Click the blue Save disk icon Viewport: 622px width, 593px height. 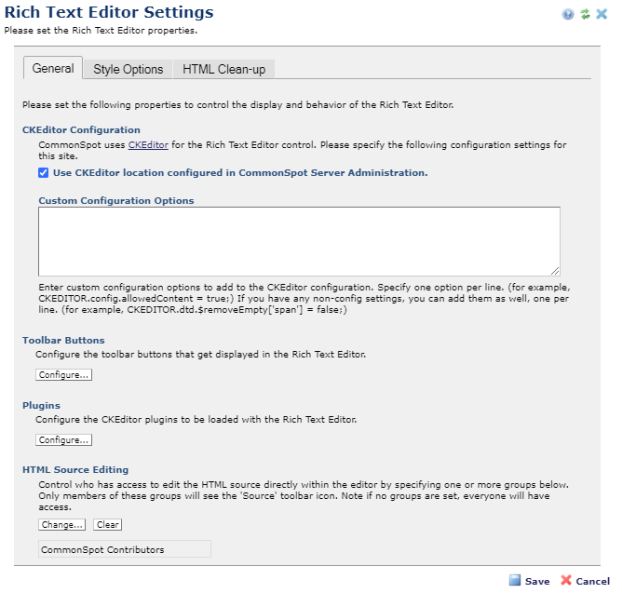515,581
